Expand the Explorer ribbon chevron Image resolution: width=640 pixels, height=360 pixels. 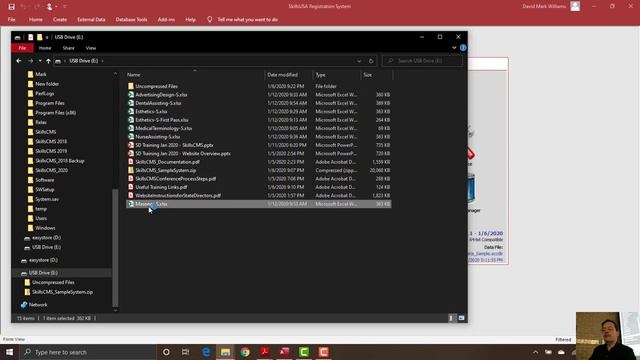pyautogui.click(x=454, y=48)
